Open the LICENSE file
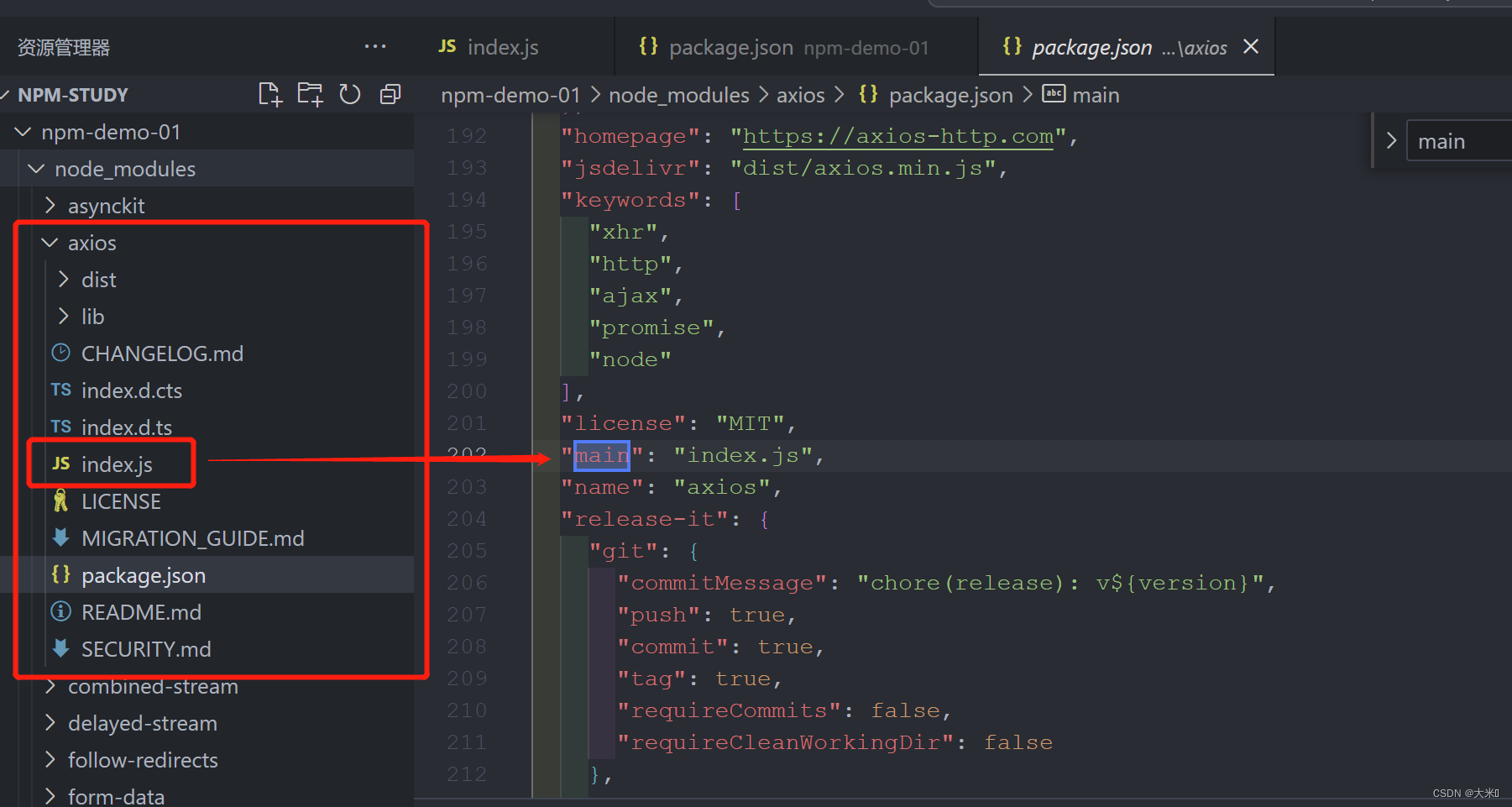This screenshot has width=1512, height=807. [x=121, y=501]
